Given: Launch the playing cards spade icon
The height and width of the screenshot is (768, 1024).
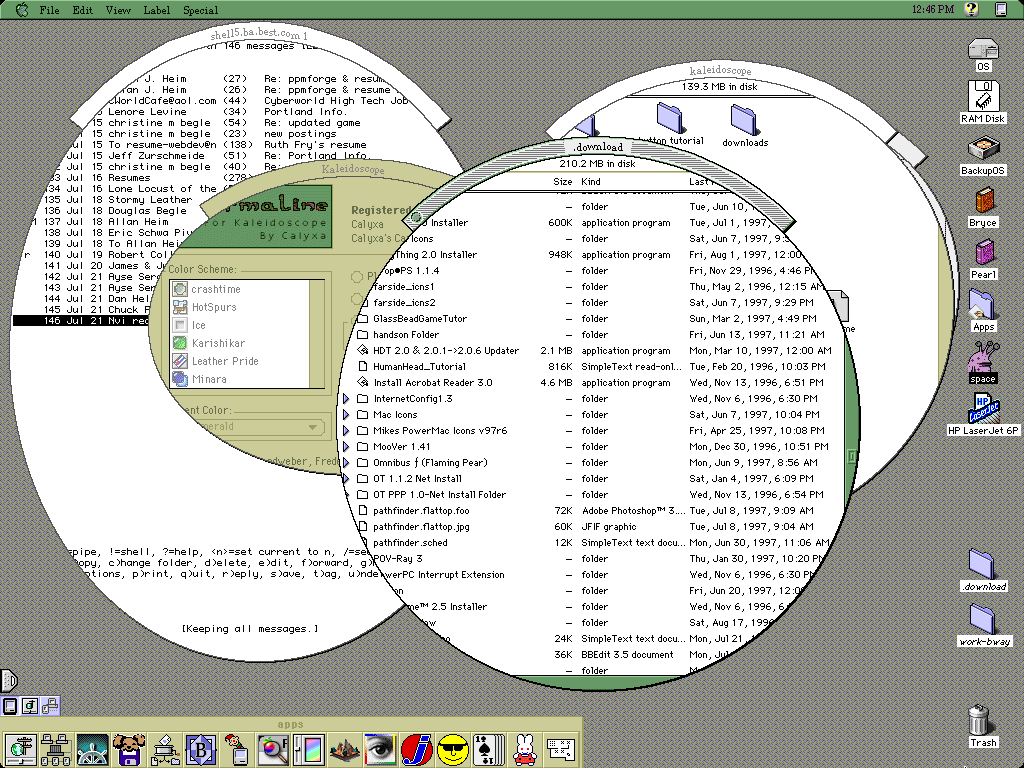Looking at the screenshot, I should coord(489,749).
